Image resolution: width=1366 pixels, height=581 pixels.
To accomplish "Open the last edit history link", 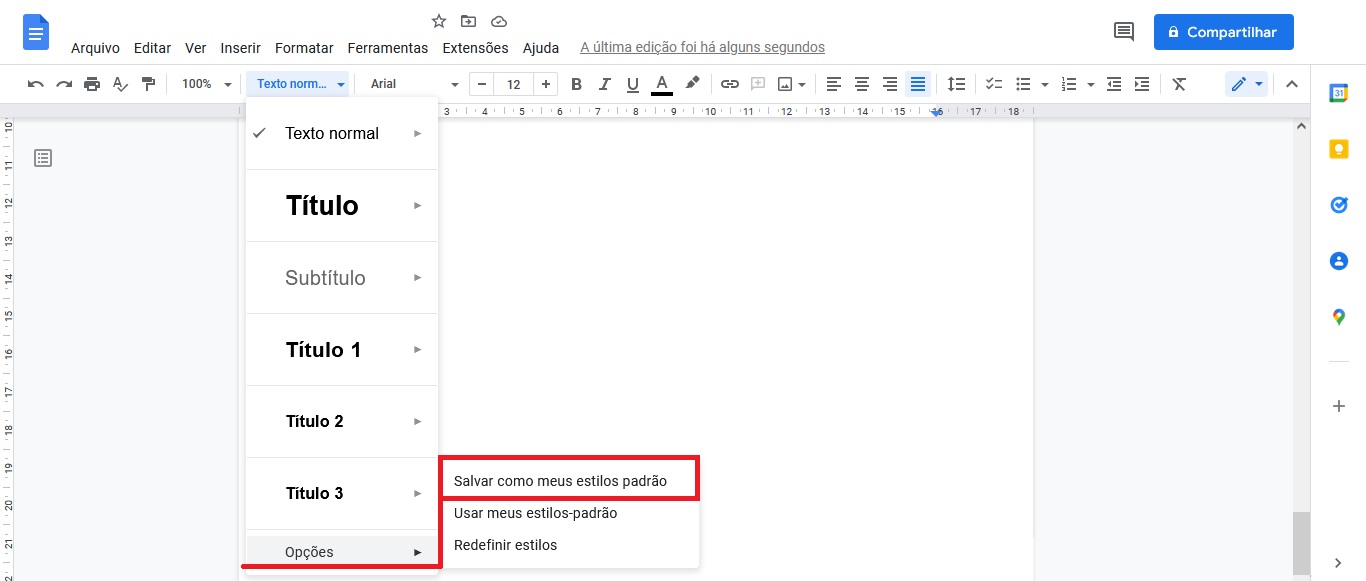I will point(702,47).
